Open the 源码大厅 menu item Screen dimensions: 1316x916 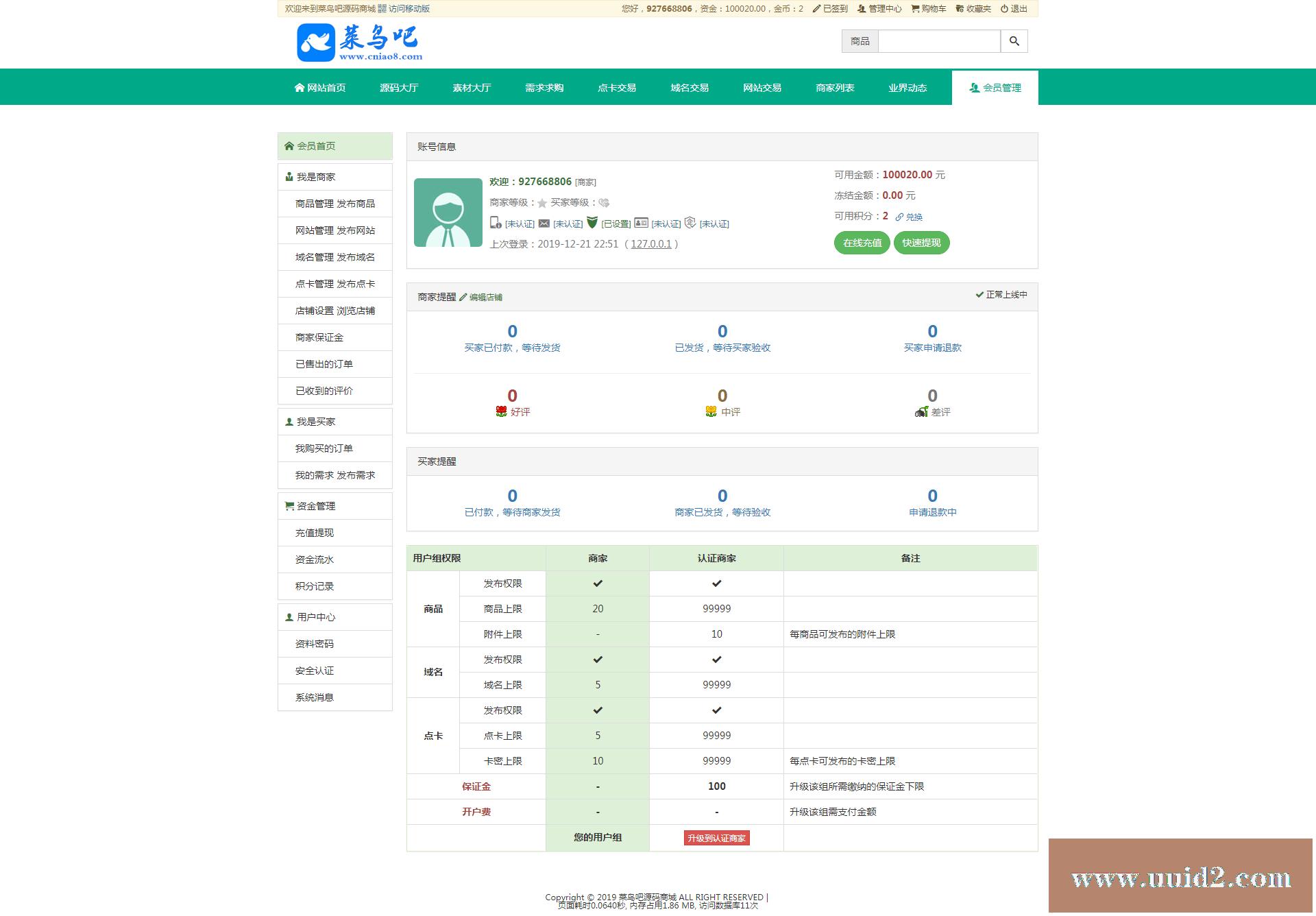pos(398,87)
